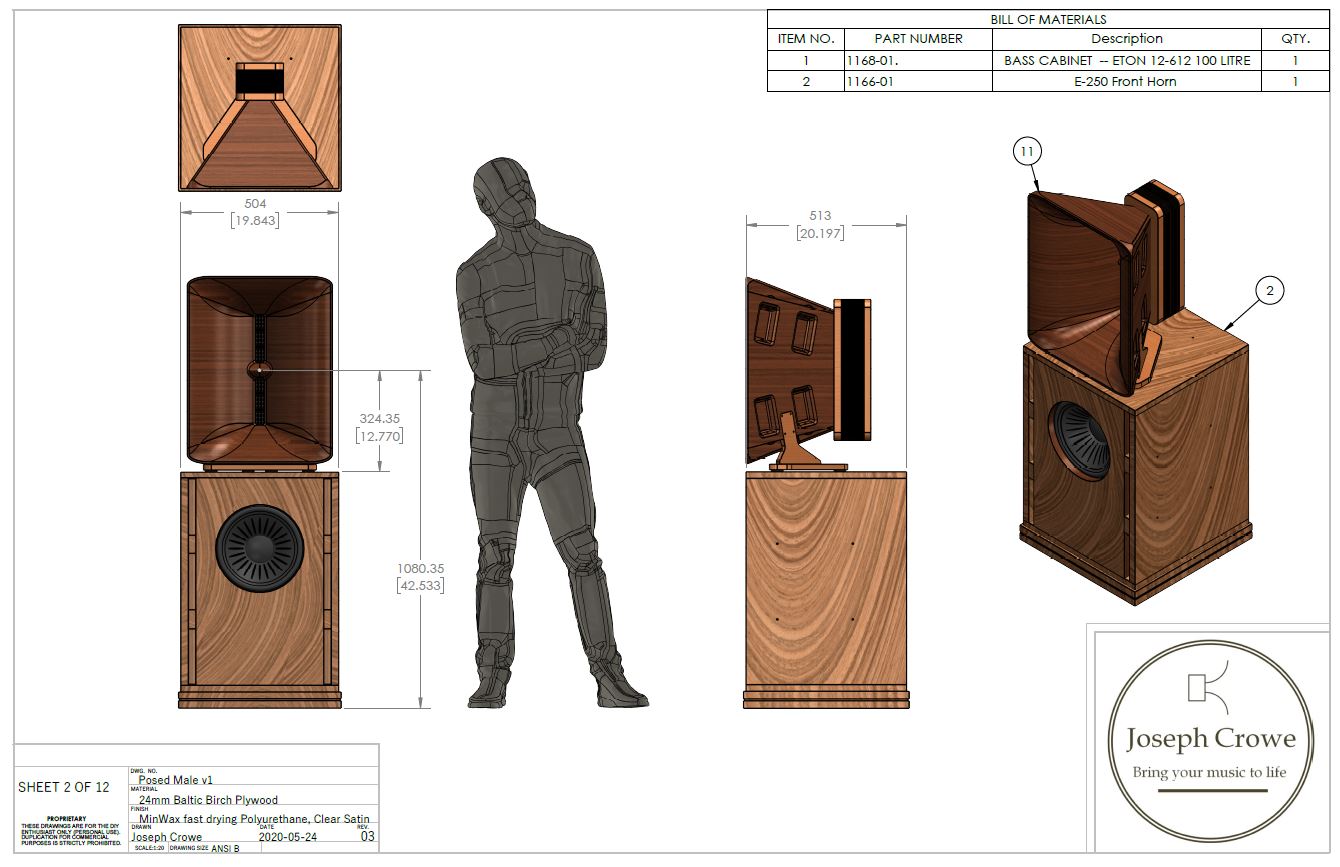Click balloon callout number 11
Screen dimensions: 1340x867
1027,152
